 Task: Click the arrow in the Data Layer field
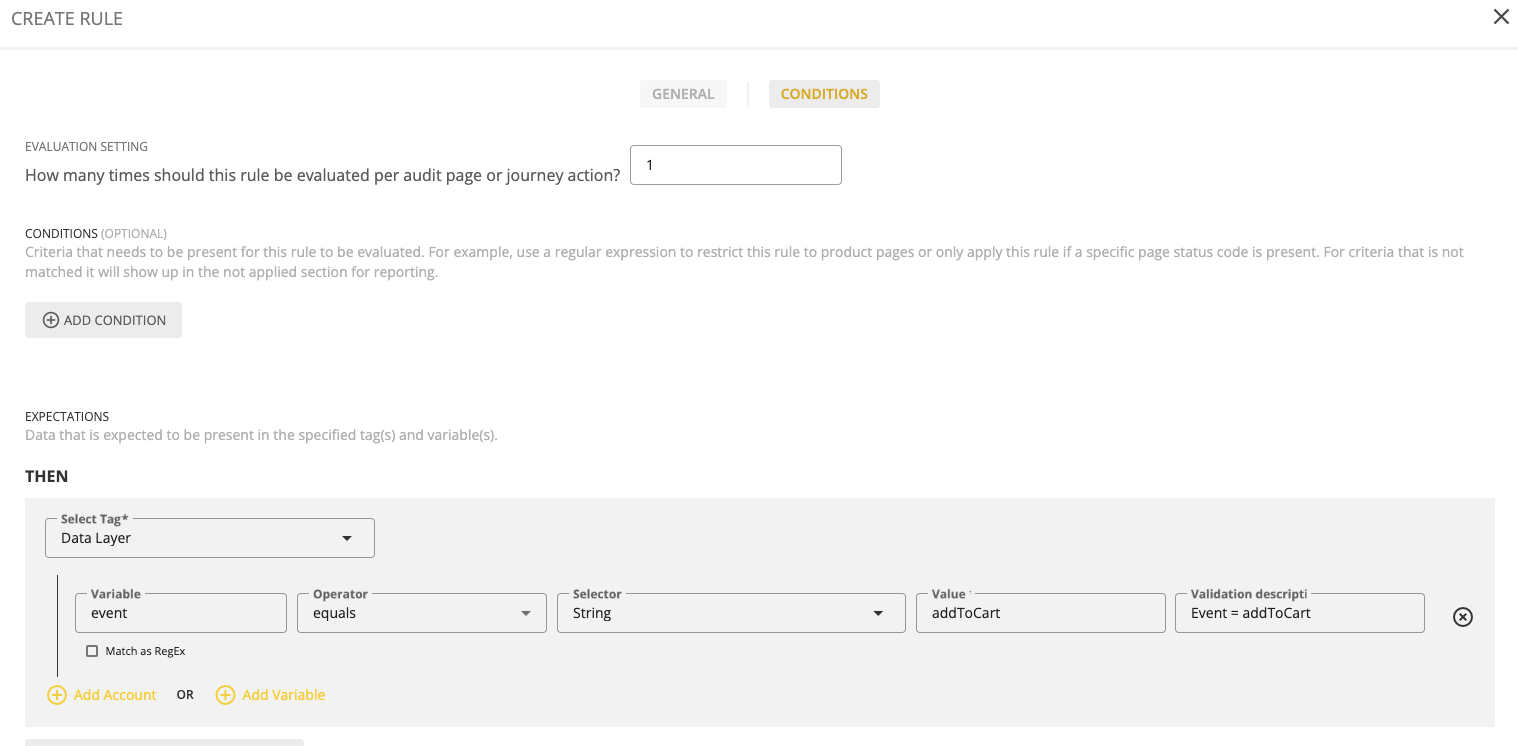[347, 538]
